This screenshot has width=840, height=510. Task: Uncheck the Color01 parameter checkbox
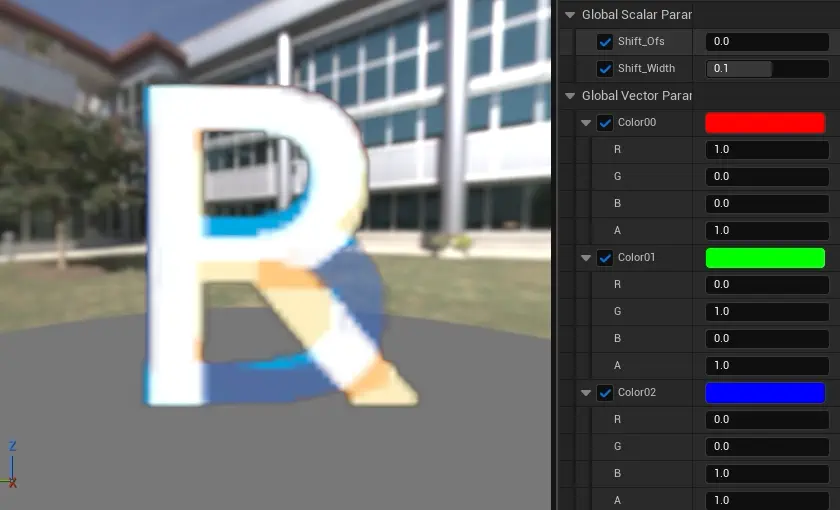(605, 258)
